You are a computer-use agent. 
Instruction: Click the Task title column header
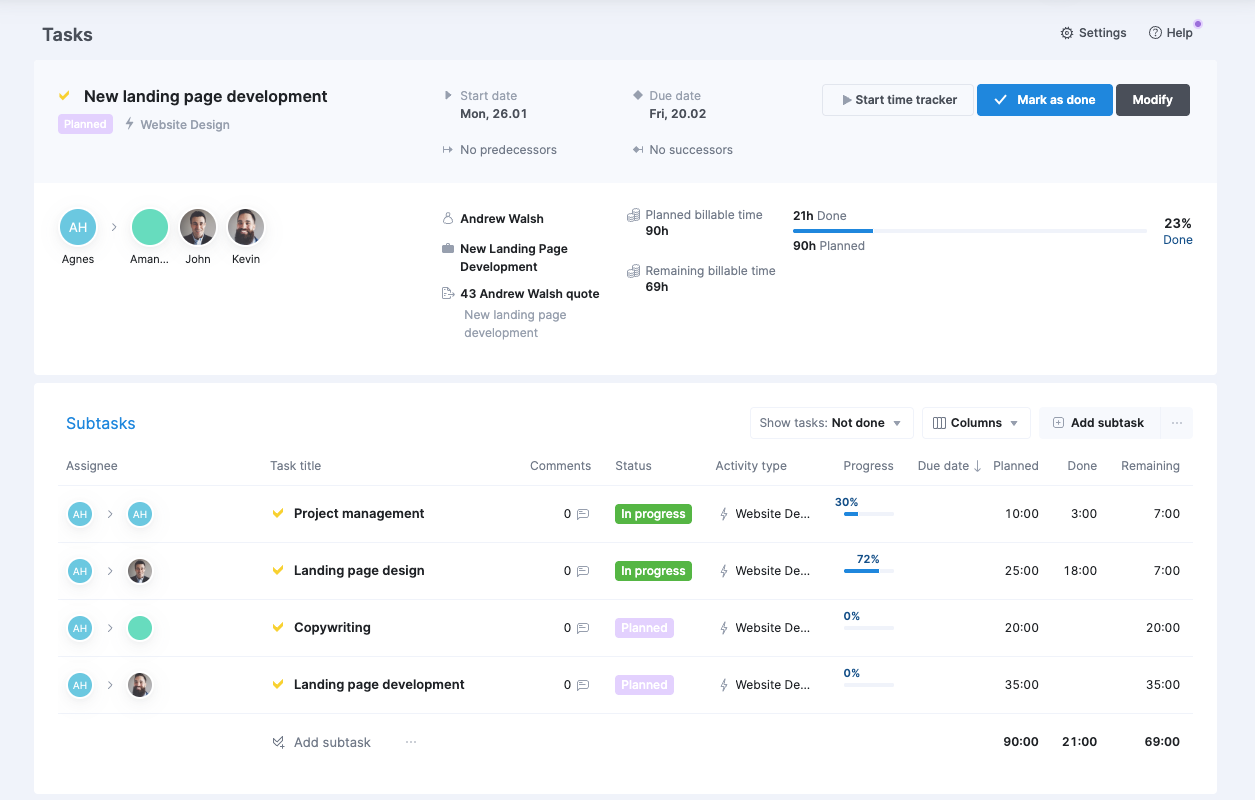click(295, 466)
